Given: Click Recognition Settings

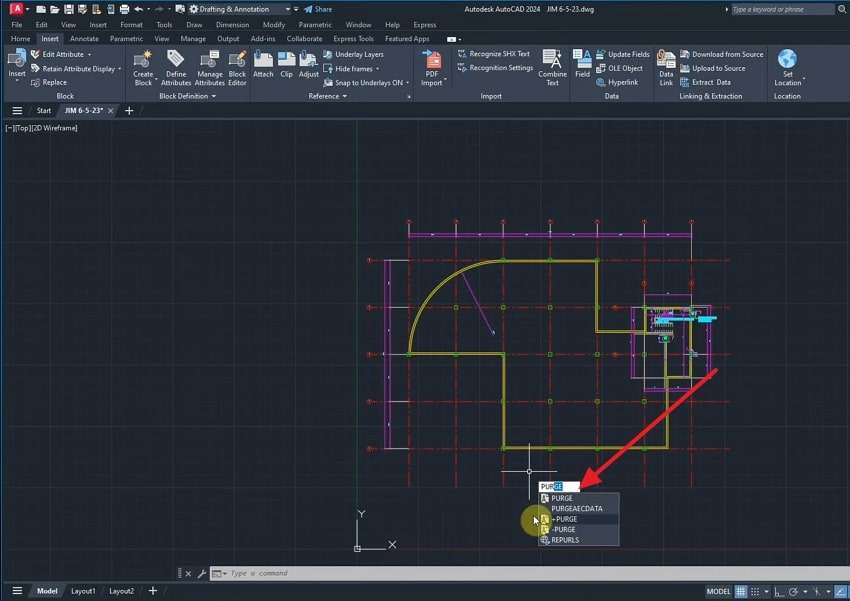Looking at the screenshot, I should coord(495,68).
